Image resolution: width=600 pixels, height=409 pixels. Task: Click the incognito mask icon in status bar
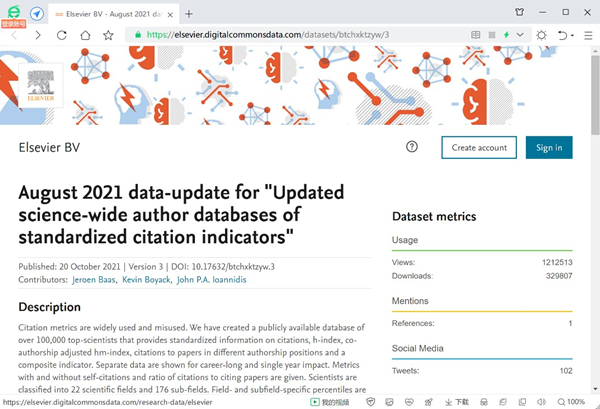(484, 402)
